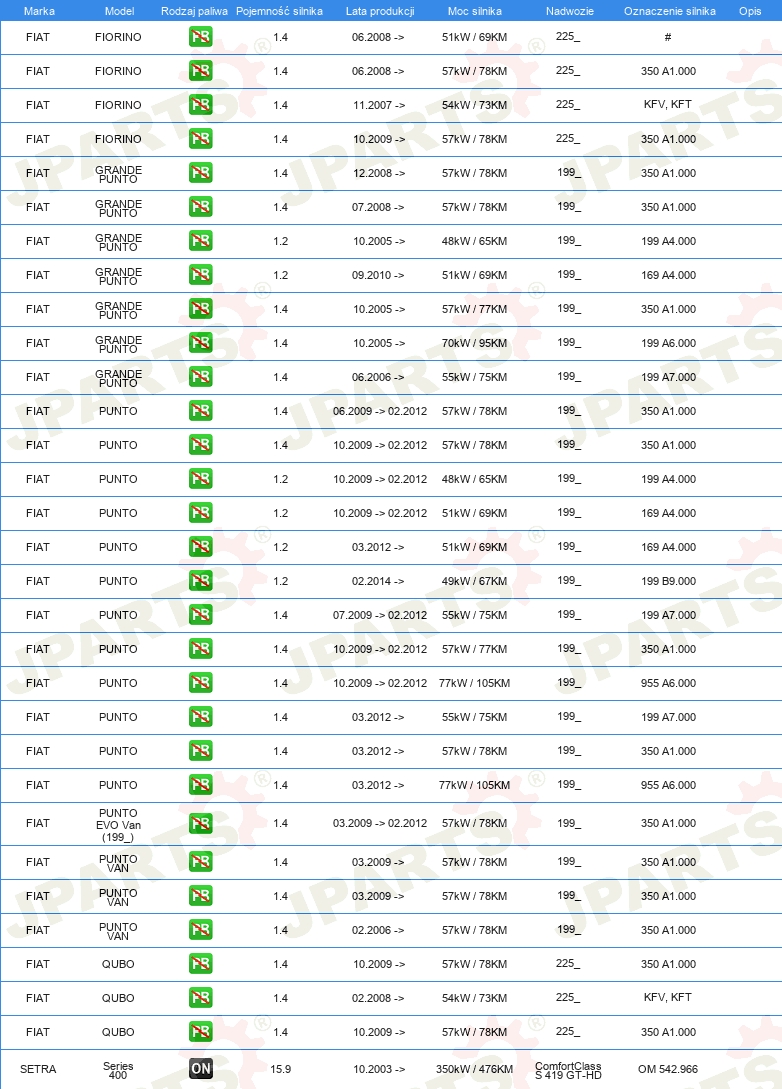Click petrol fuel icon in Punto 06.2009 -> 02.2012 row
Screen dimensions: 782x1089
(201, 411)
